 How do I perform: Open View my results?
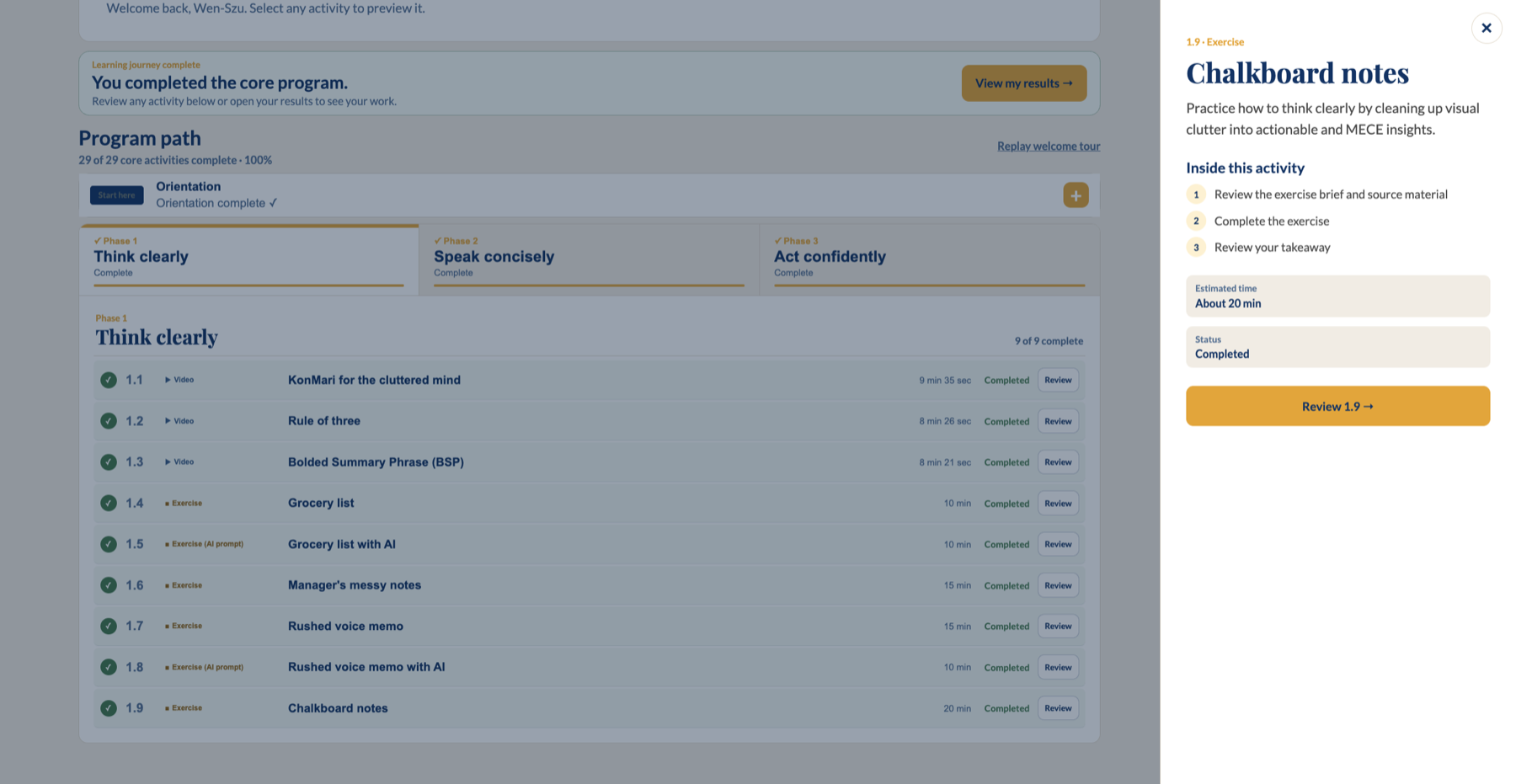1024,83
